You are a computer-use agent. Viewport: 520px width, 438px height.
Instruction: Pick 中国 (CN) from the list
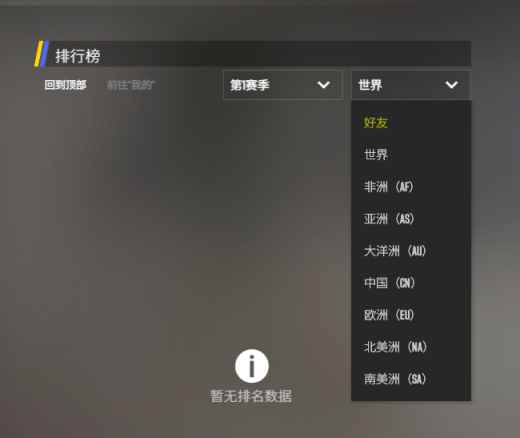(x=411, y=283)
